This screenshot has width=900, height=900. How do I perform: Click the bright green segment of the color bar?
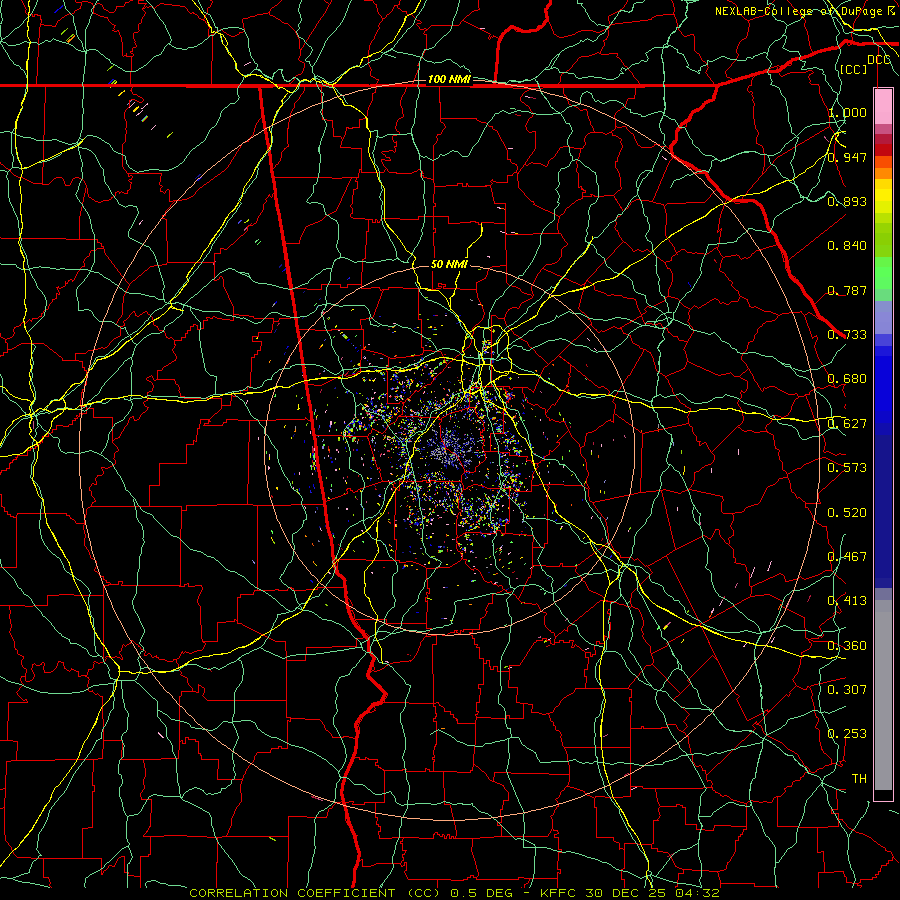883,274
